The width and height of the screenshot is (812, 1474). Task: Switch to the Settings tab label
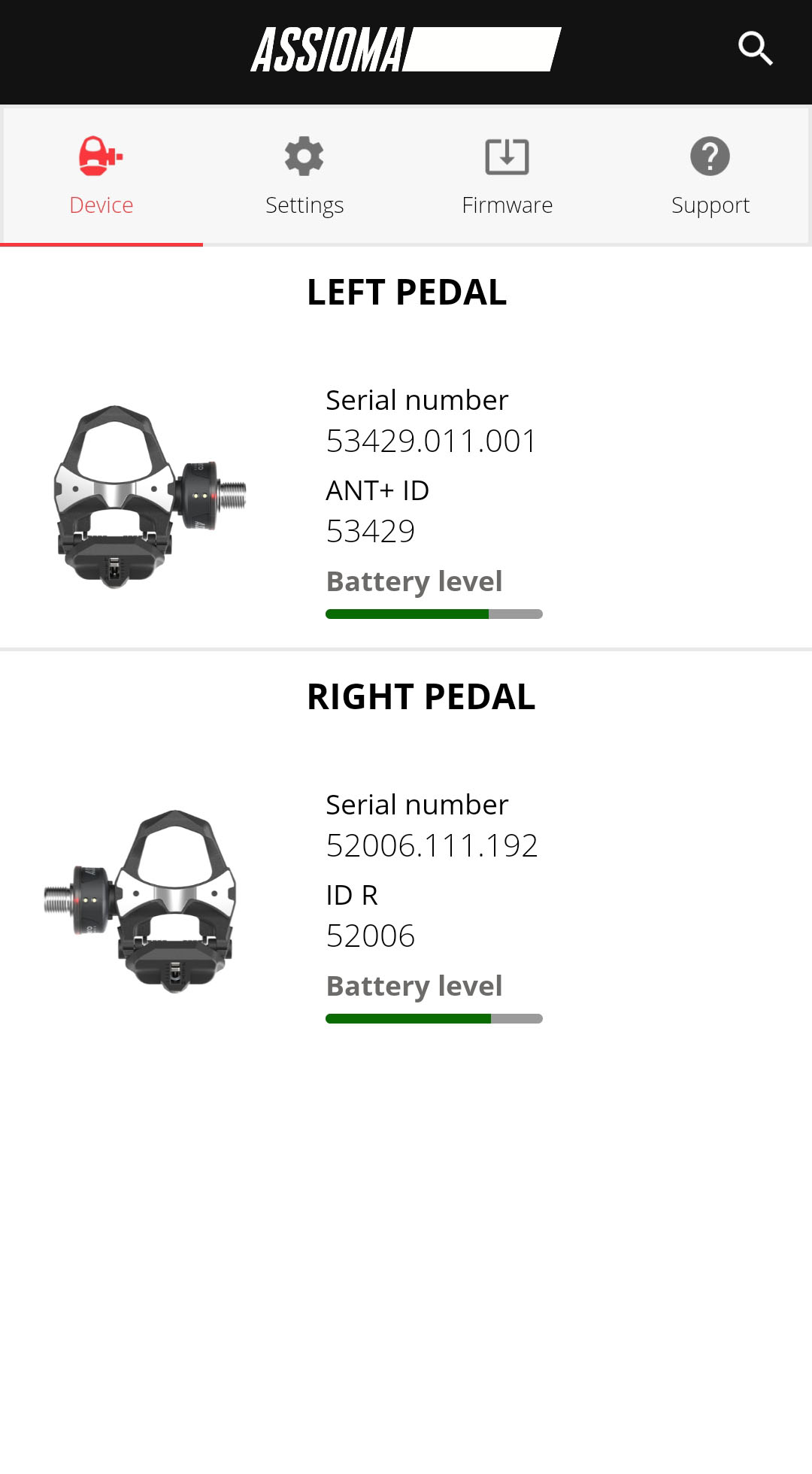click(x=304, y=205)
